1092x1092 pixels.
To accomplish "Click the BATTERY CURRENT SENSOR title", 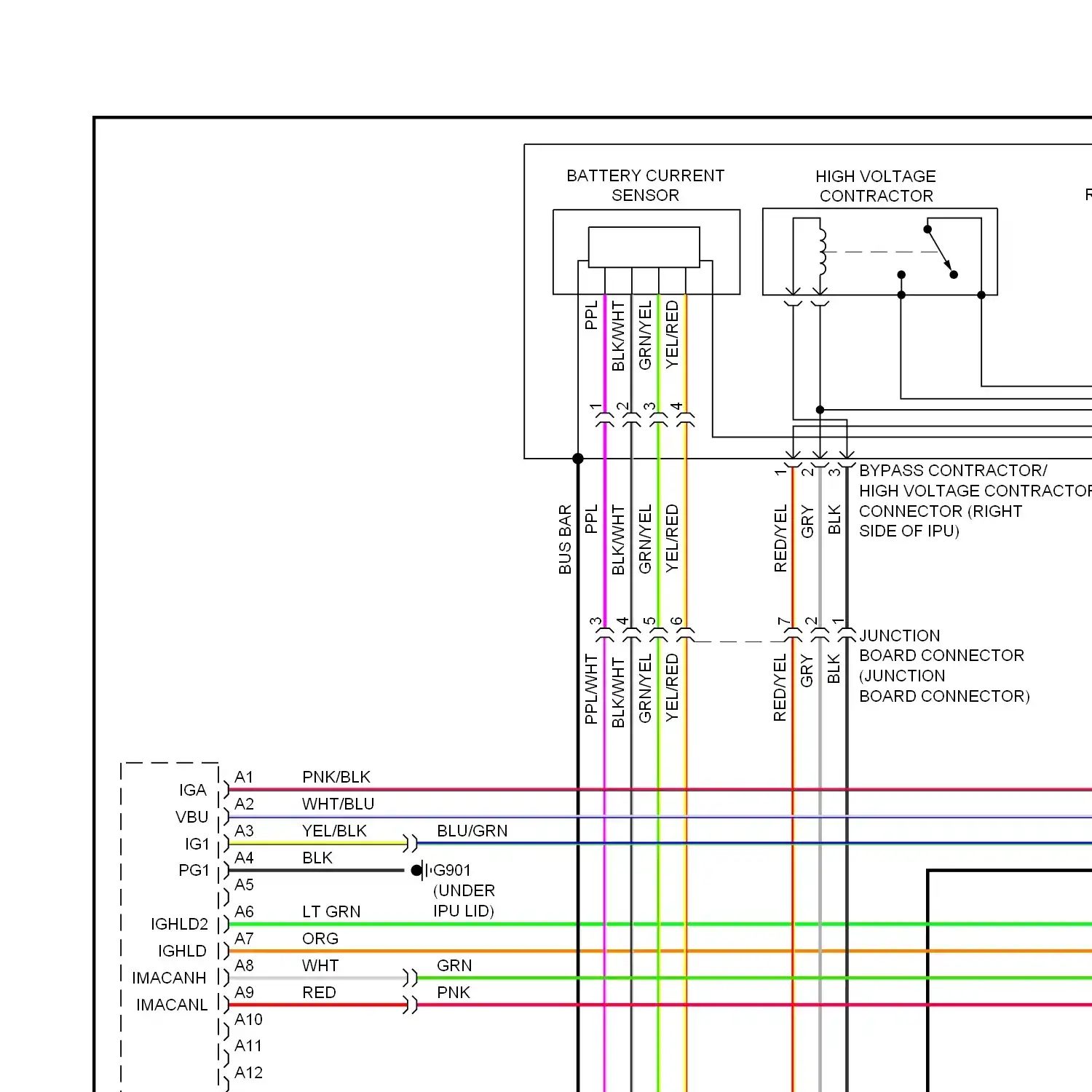I will [645, 186].
